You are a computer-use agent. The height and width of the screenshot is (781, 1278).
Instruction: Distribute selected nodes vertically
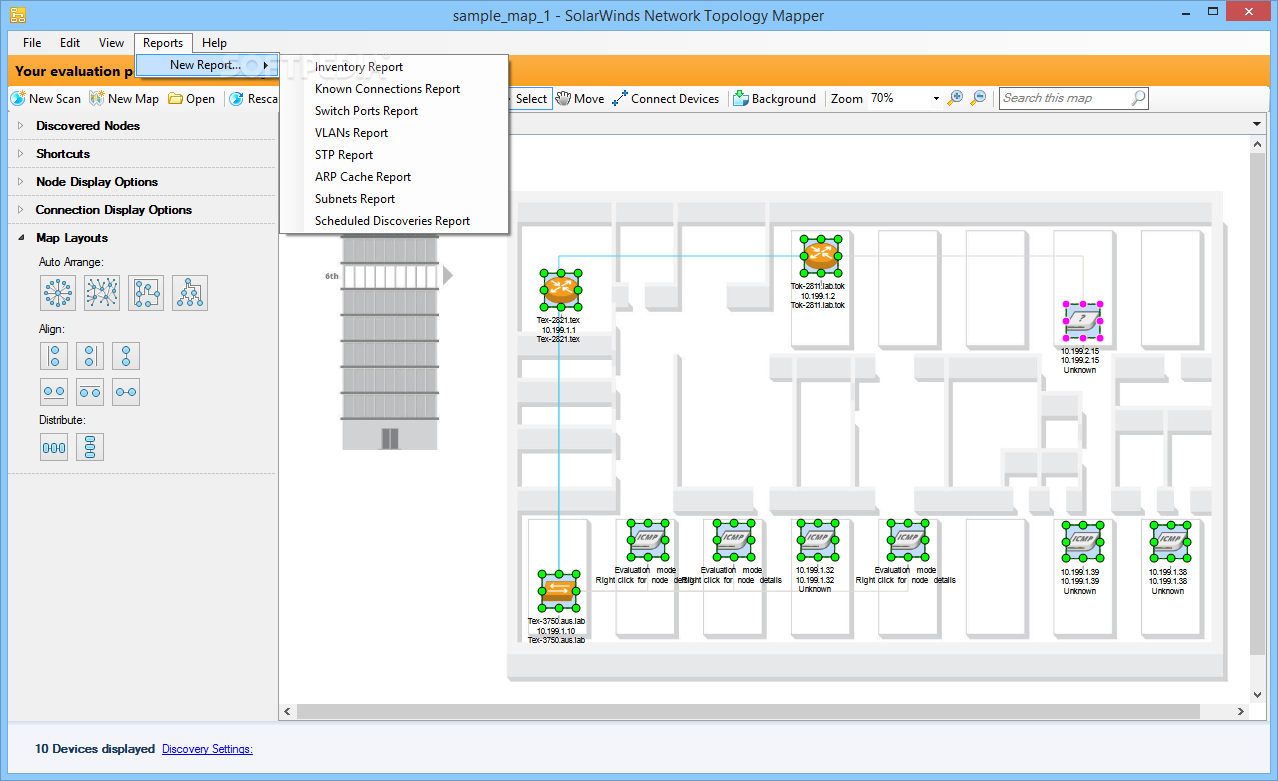(90, 447)
